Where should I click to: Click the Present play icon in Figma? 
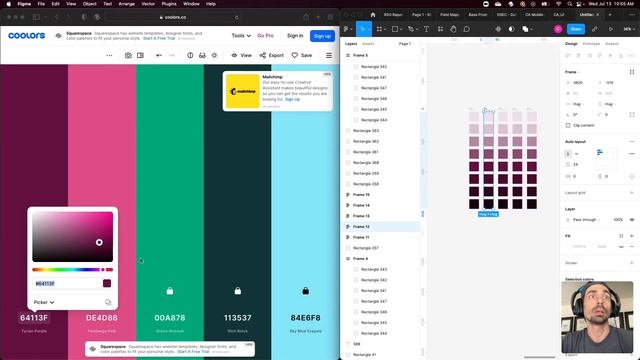(x=611, y=29)
